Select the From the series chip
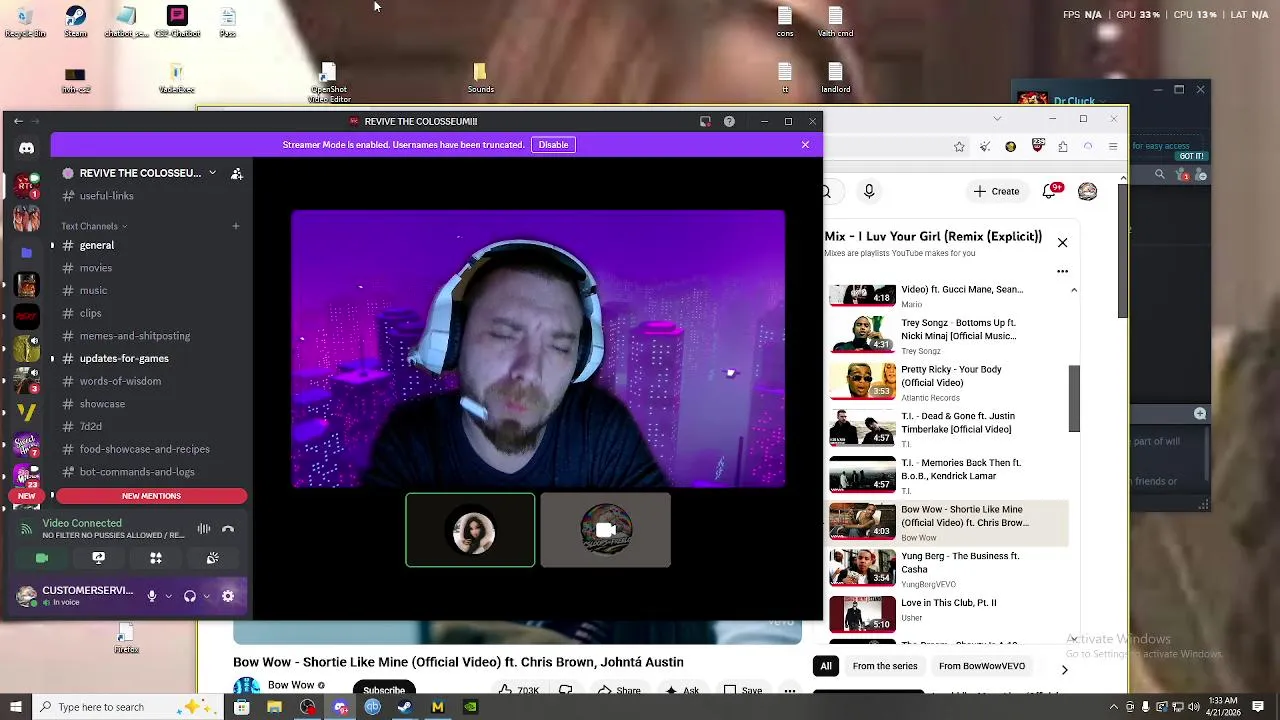Image resolution: width=1280 pixels, height=720 pixels. 885,666
